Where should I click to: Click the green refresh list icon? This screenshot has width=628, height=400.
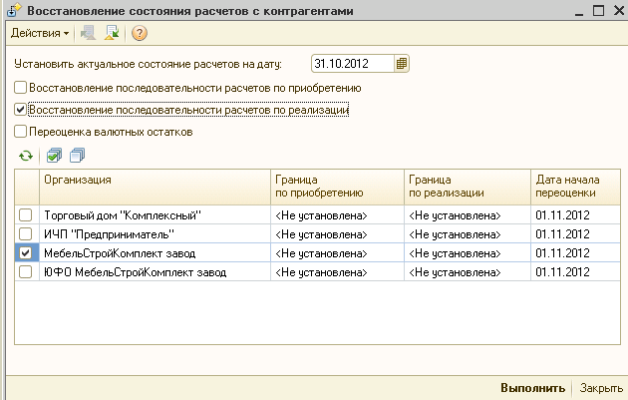pos(26,155)
